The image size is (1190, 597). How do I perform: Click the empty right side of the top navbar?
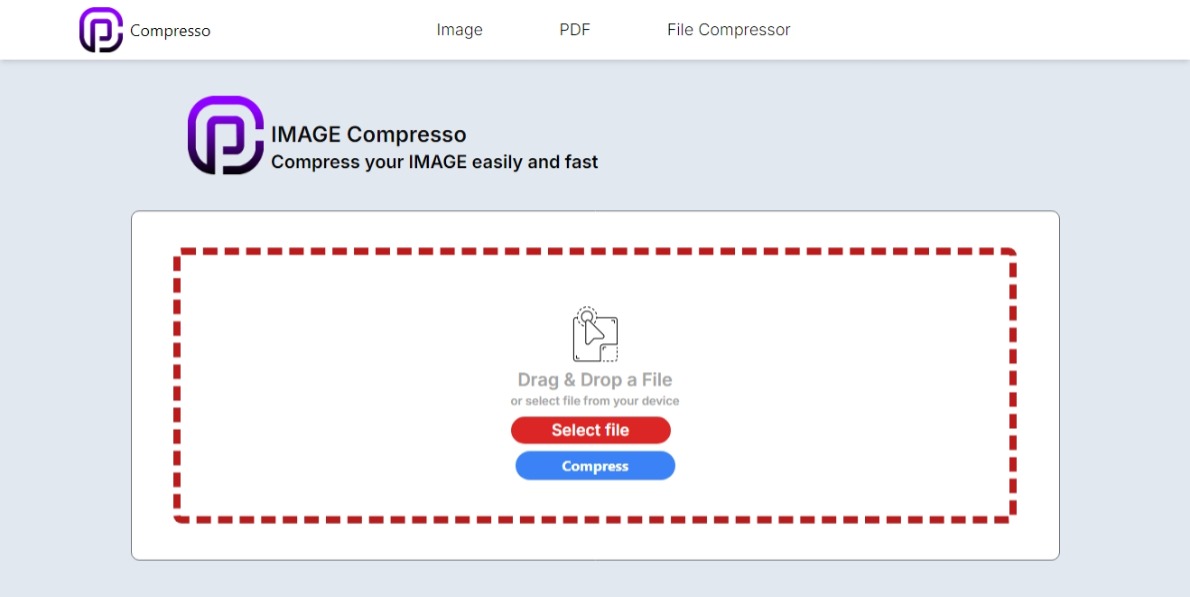coord(1000,30)
